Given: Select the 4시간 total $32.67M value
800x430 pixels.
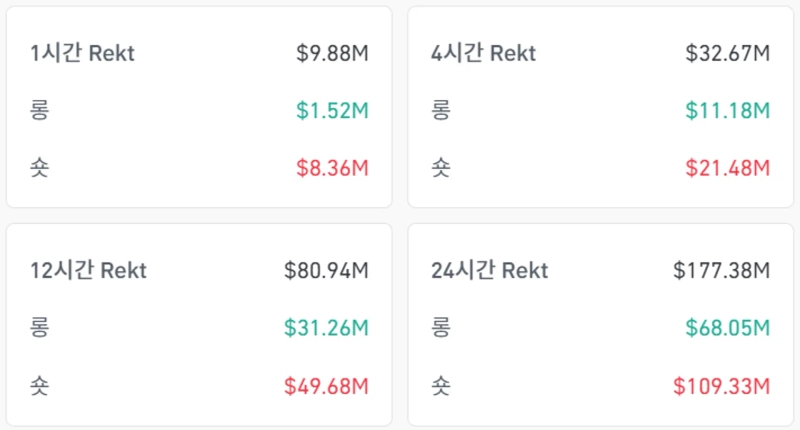Looking at the screenshot, I should tap(727, 54).
